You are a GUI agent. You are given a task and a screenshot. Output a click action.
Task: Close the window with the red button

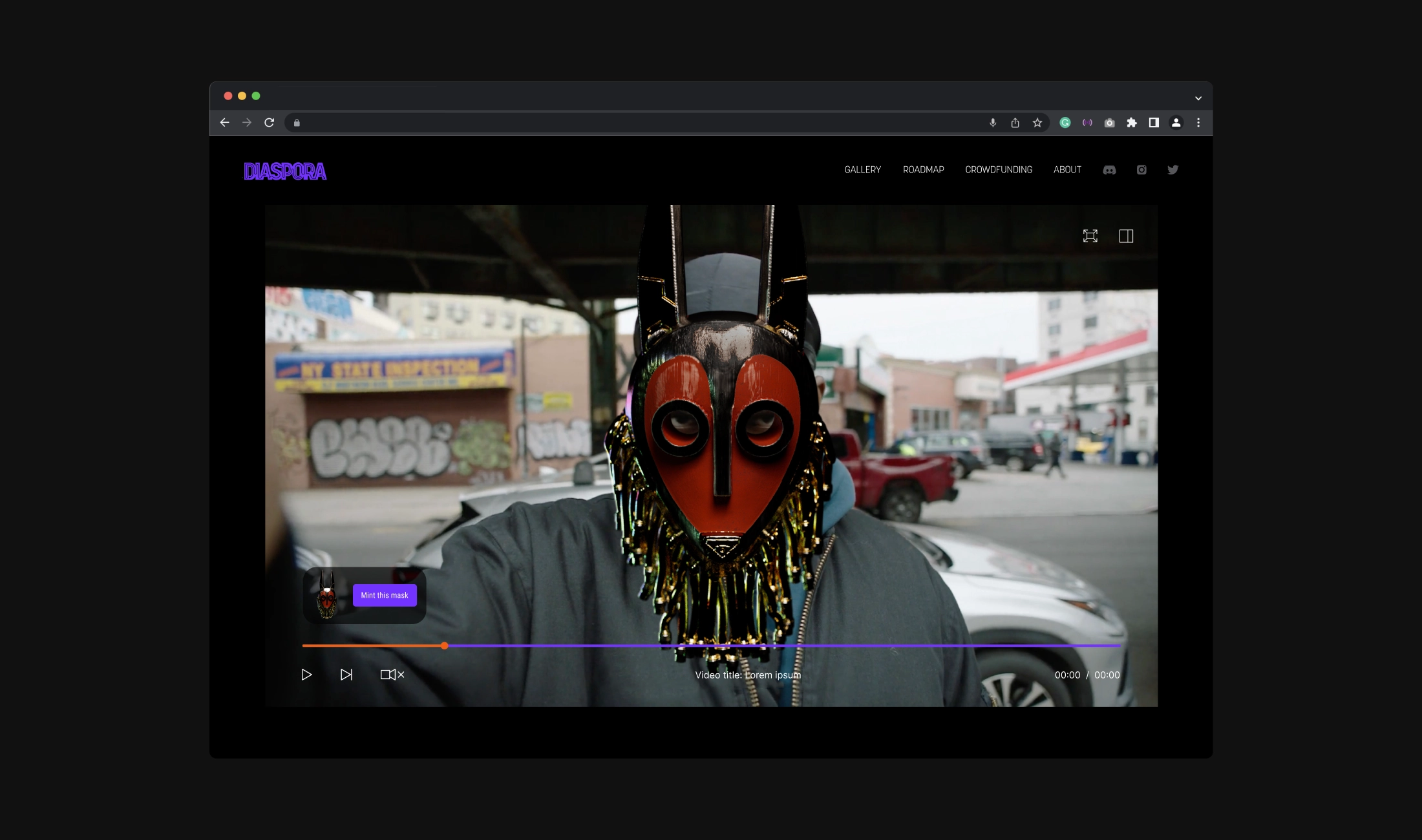coord(228,96)
